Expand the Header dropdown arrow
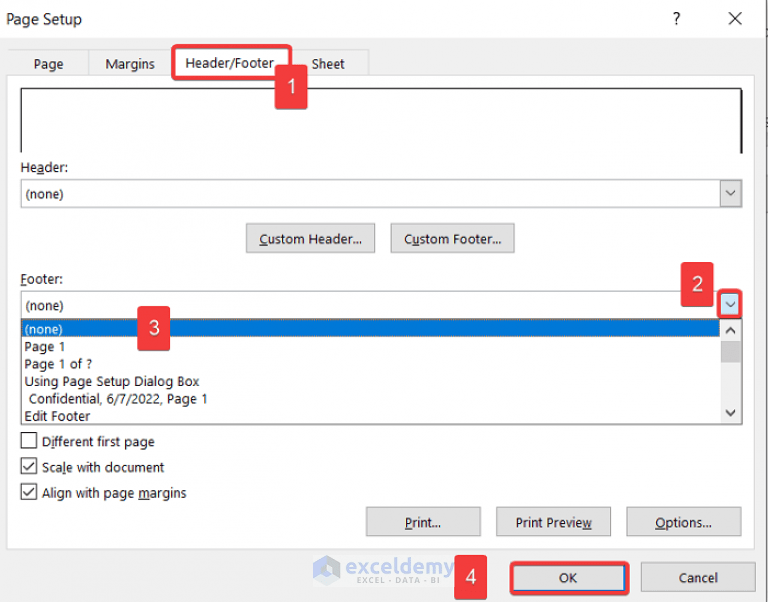The image size is (768, 602). click(x=730, y=193)
